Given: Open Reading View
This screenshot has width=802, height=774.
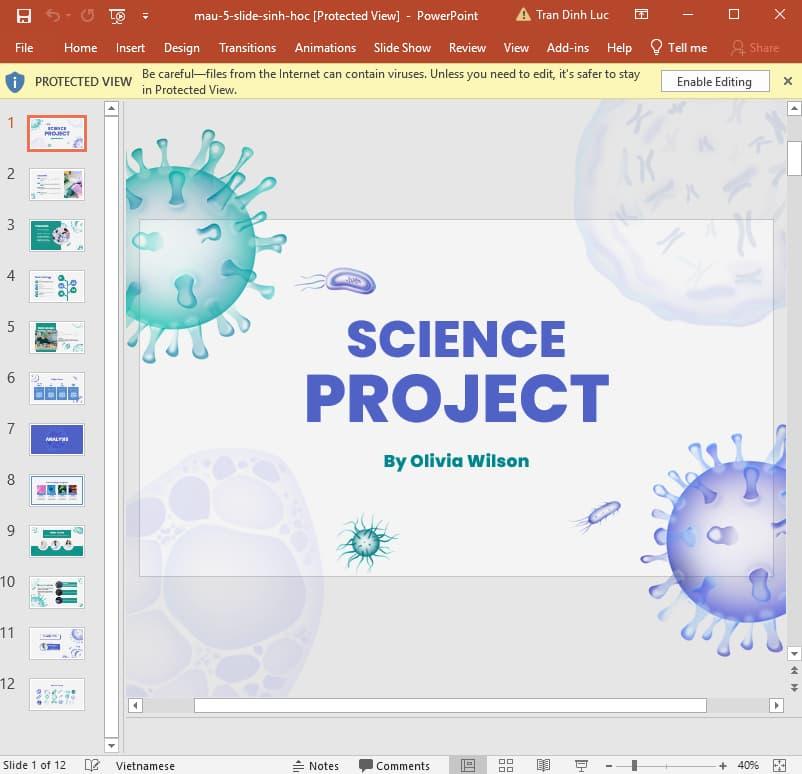Looking at the screenshot, I should click(x=543, y=765).
